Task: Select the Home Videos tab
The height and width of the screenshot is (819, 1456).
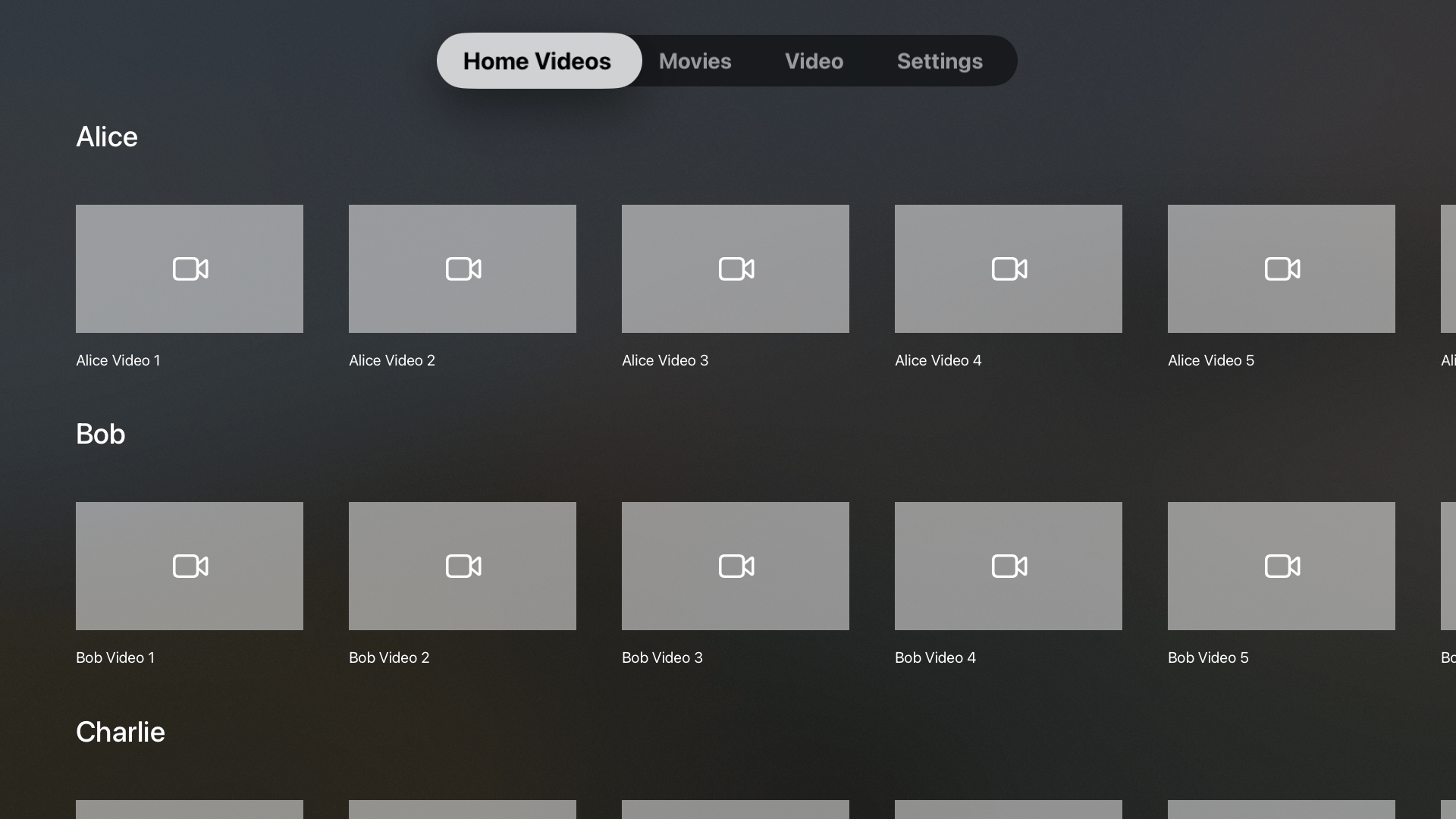Action: click(538, 61)
